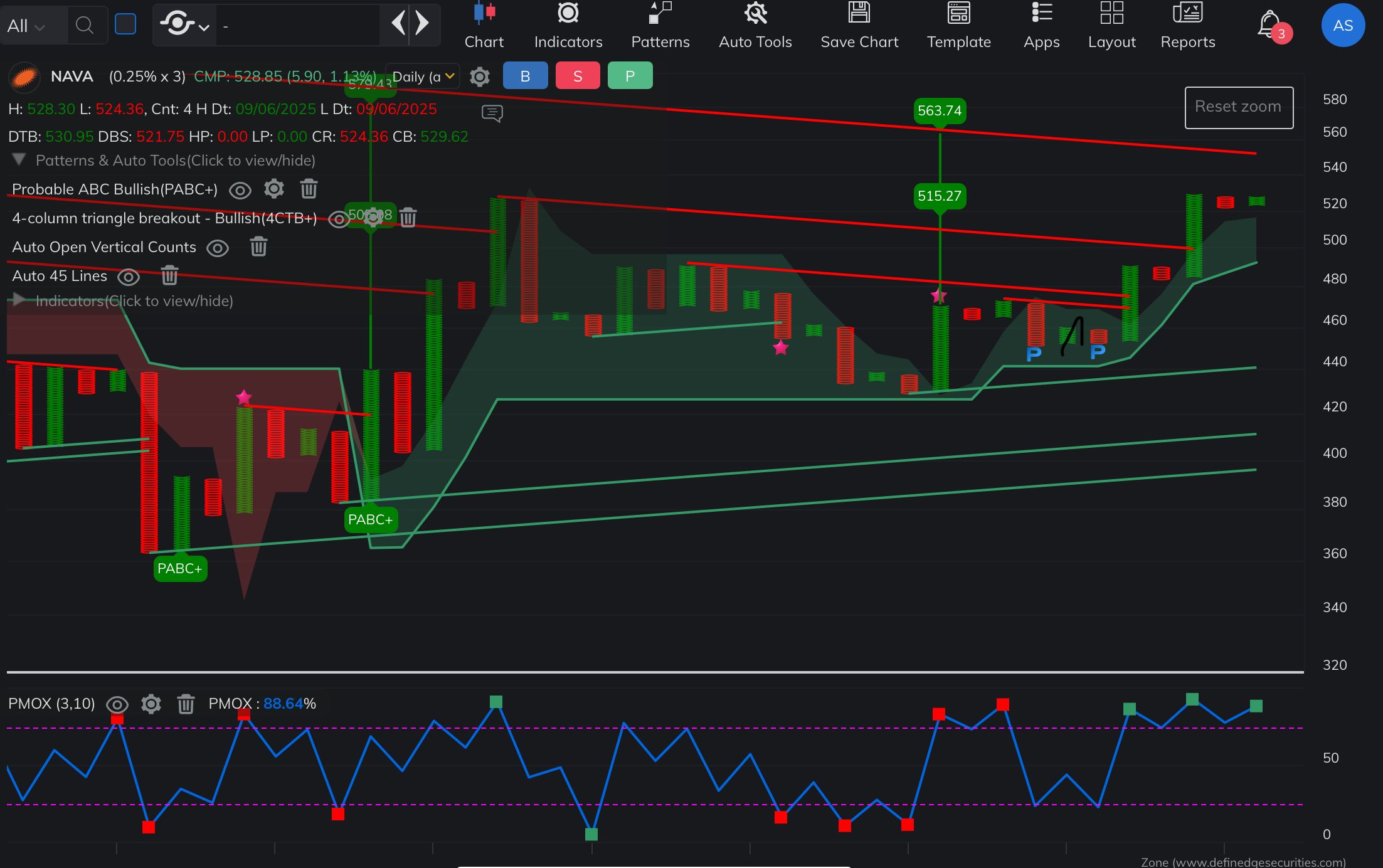The width and height of the screenshot is (1383, 868).
Task: Open Auto Tools in top toolbar
Action: 755,26
